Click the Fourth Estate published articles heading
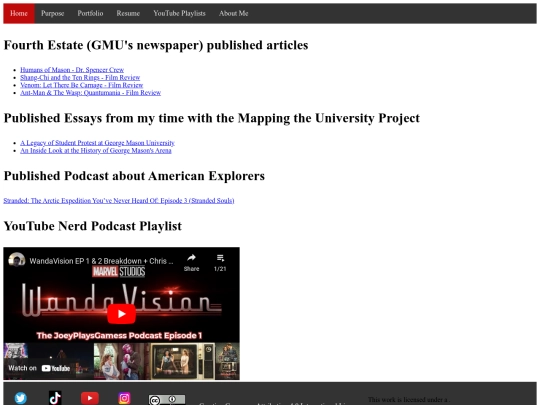This screenshot has width=540, height=405. 156,45
